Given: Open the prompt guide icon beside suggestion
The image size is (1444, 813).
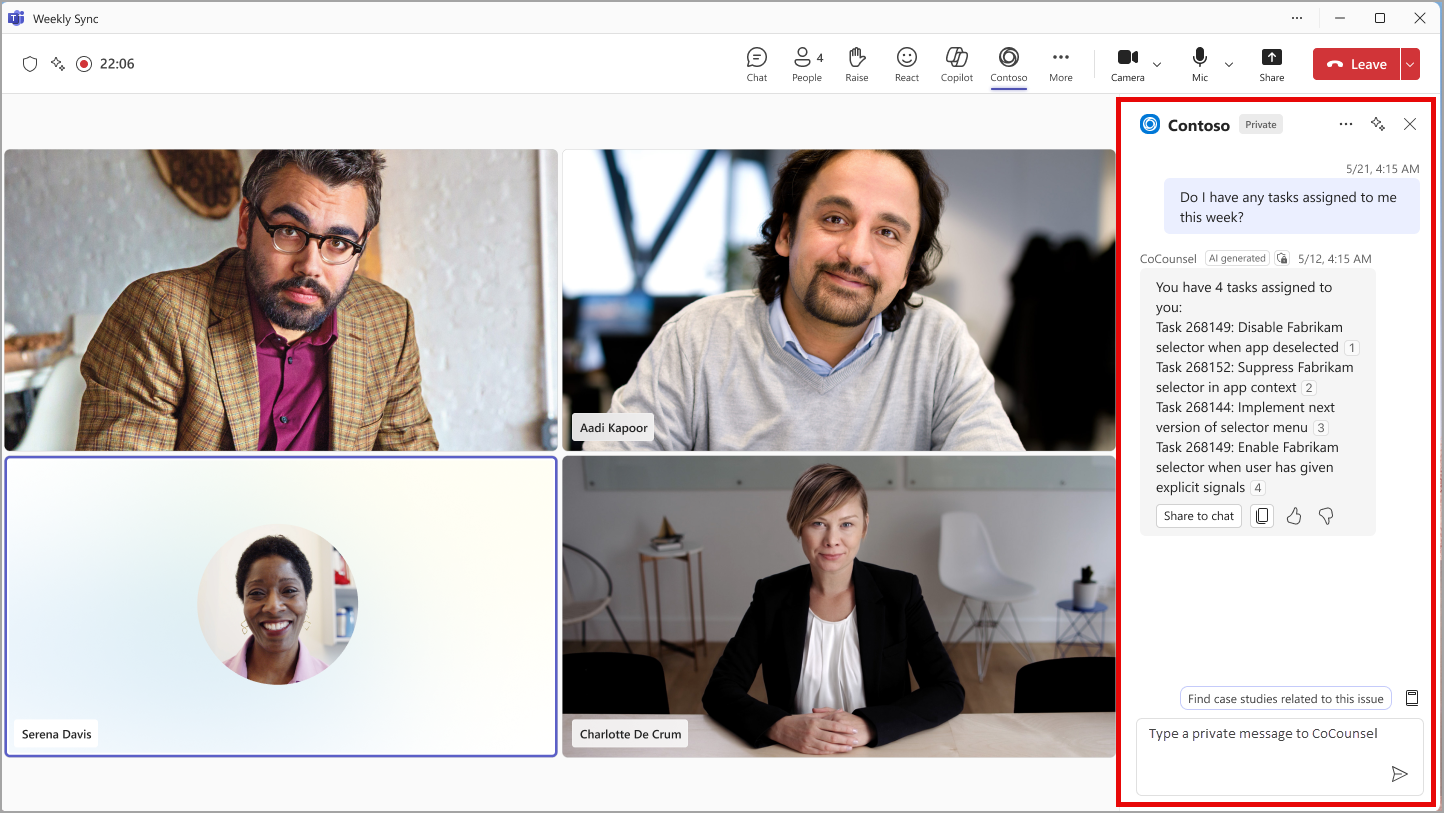Looking at the screenshot, I should pyautogui.click(x=1412, y=698).
